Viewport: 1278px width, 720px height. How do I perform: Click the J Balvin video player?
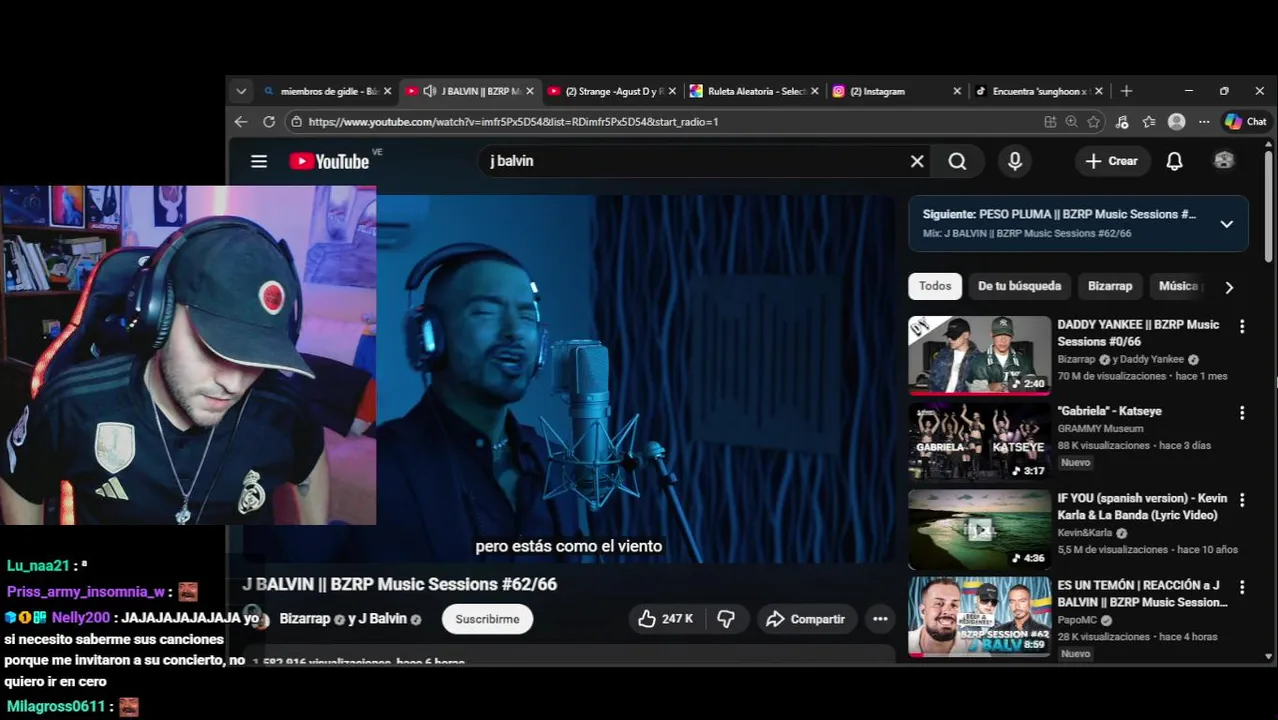click(636, 378)
